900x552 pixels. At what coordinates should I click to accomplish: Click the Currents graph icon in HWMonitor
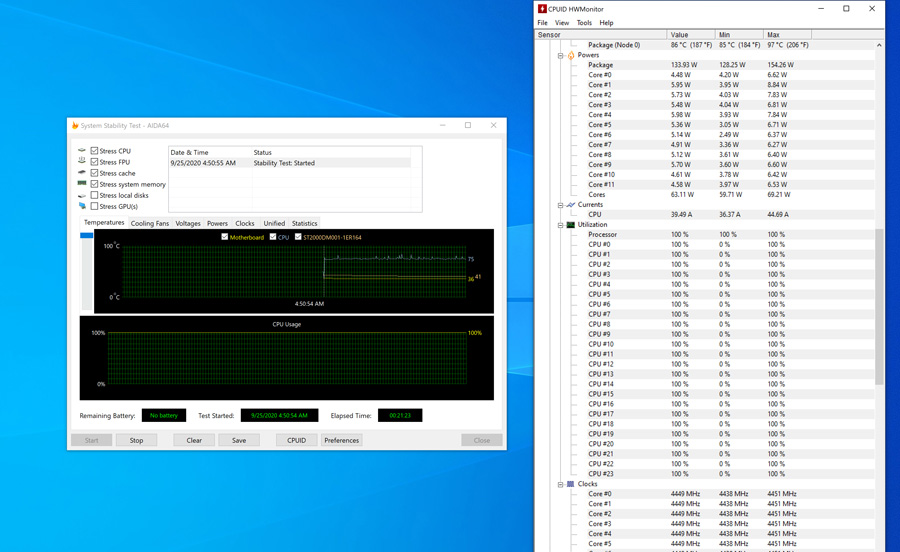pyautogui.click(x=571, y=204)
